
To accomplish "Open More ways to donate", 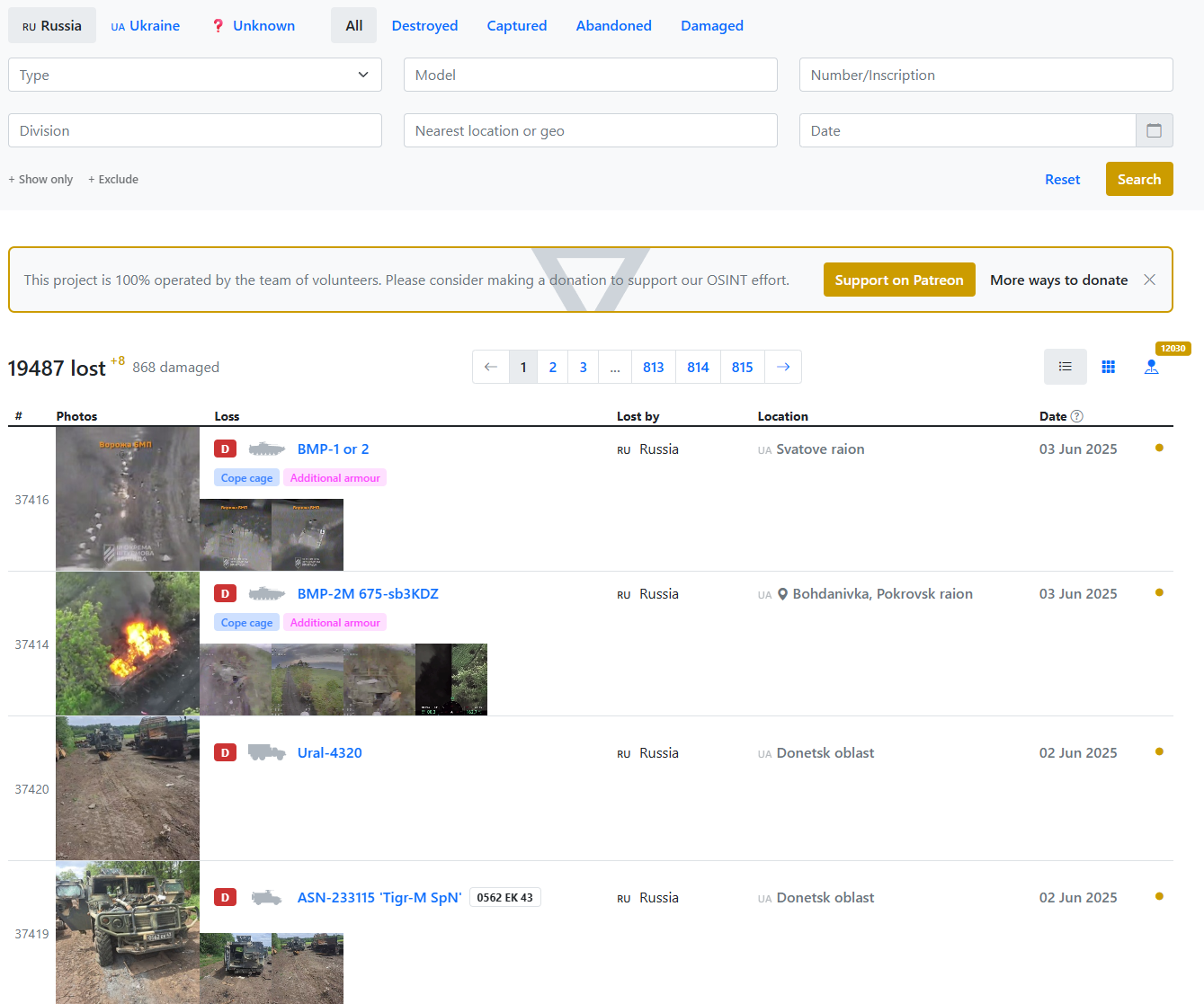I will tap(1058, 280).
